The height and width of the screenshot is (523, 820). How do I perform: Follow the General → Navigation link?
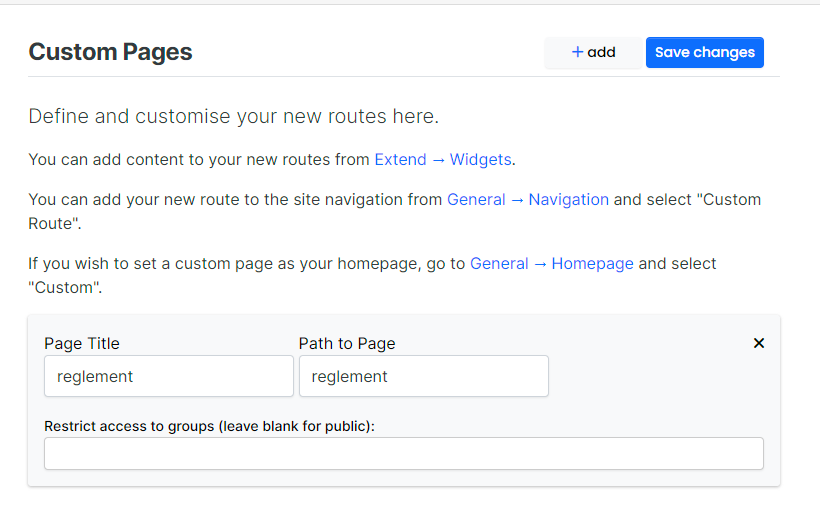point(527,199)
